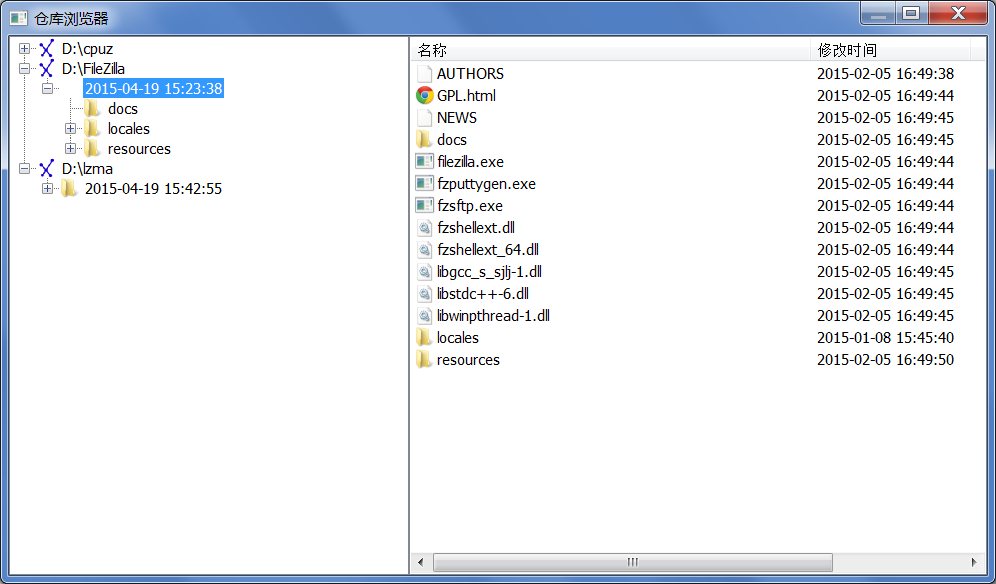Viewport: 996px width, 584px height.
Task: Sort the list by 名称 column header
Action: coord(610,50)
